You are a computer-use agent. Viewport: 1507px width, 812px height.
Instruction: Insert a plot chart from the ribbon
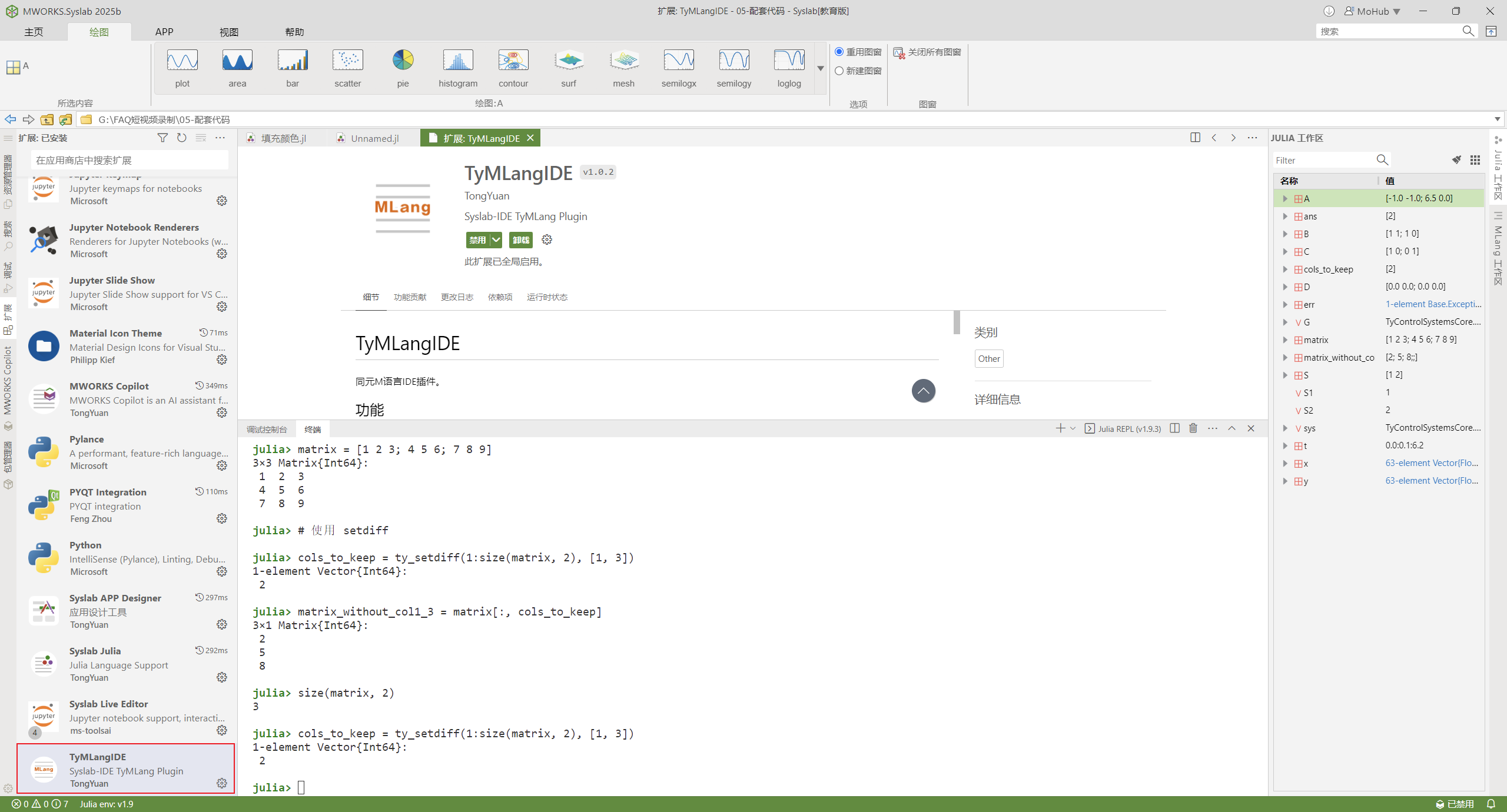pos(182,68)
